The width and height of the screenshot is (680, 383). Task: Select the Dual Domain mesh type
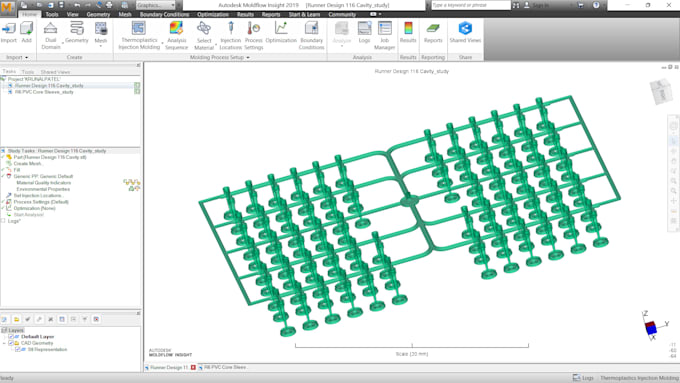point(51,36)
